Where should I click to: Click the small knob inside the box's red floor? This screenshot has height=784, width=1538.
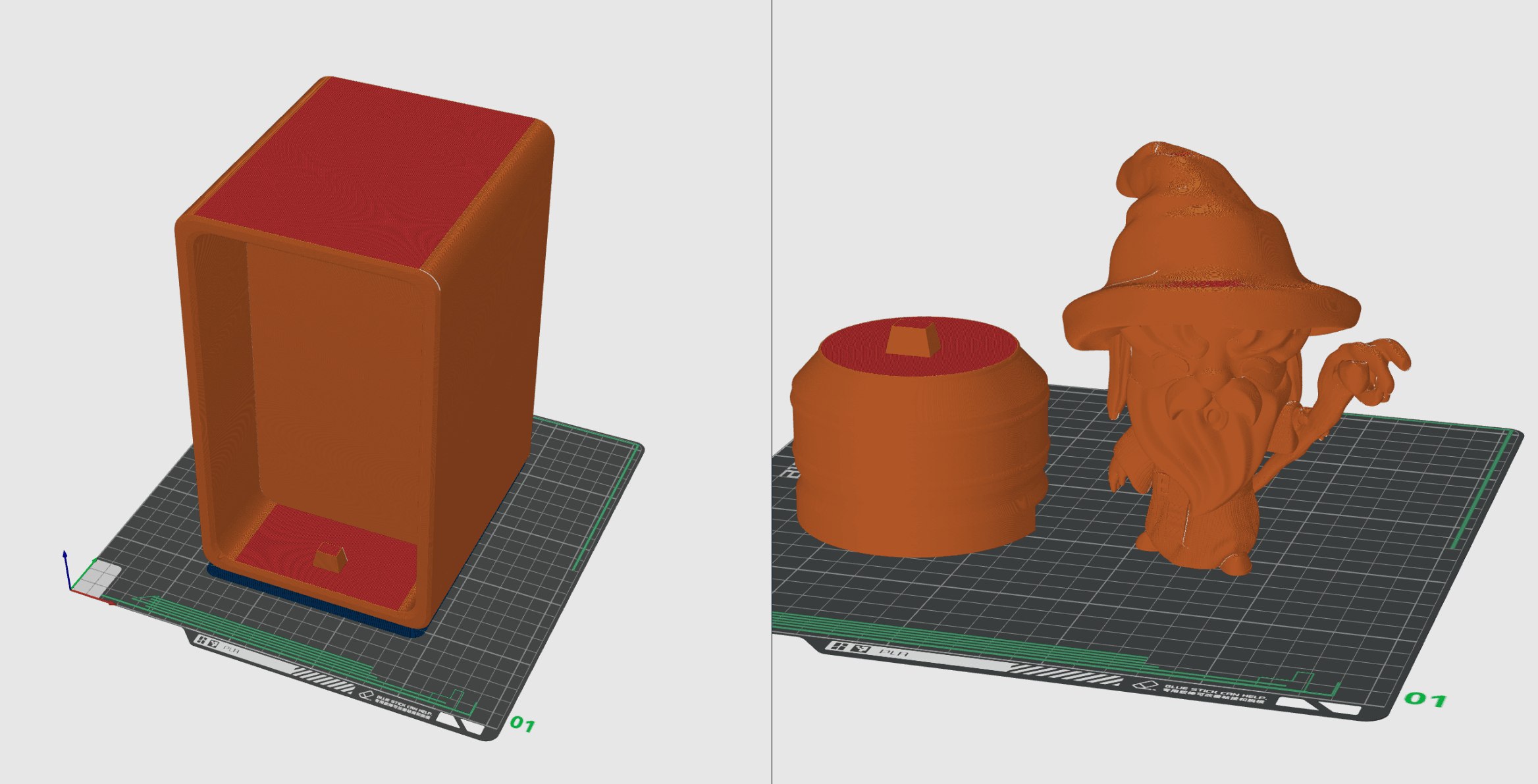tap(330, 558)
